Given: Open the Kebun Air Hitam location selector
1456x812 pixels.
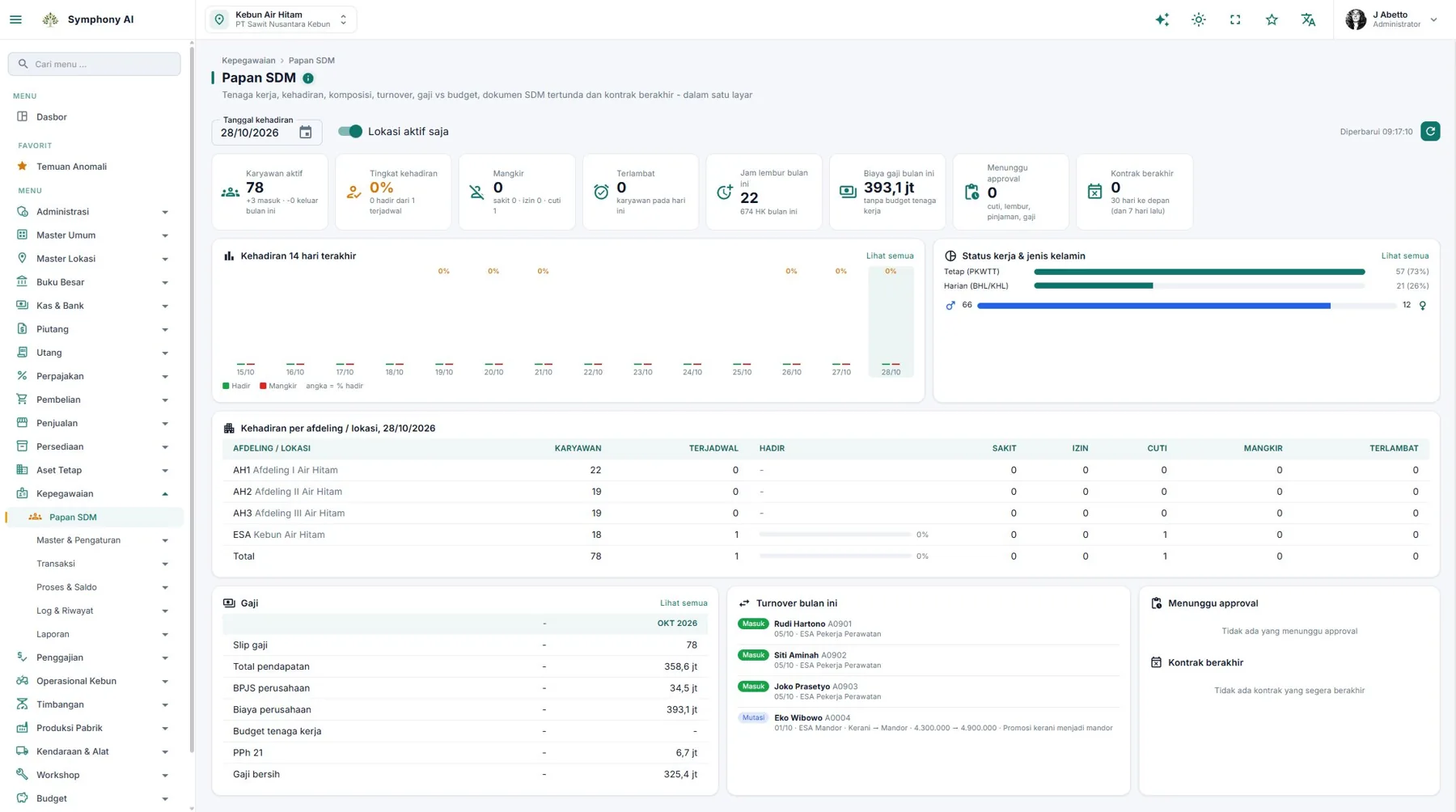Looking at the screenshot, I should pyautogui.click(x=281, y=19).
